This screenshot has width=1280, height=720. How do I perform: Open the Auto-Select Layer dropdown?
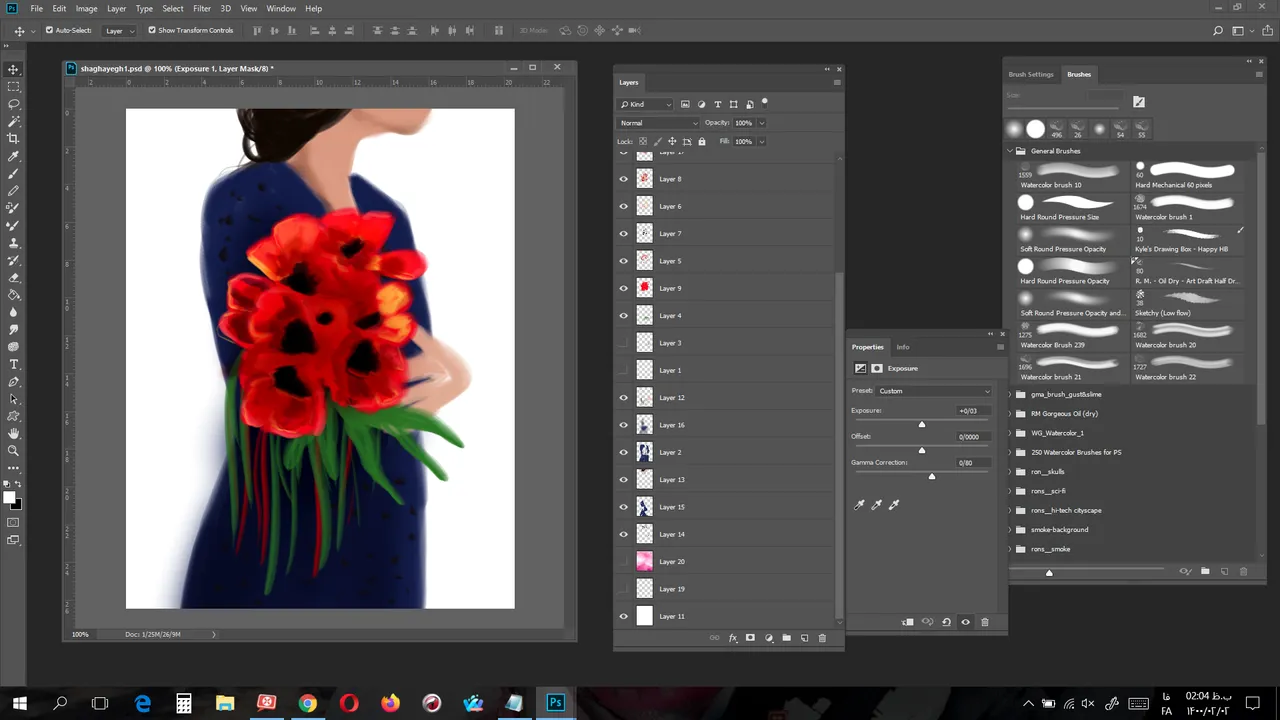[x=120, y=30]
